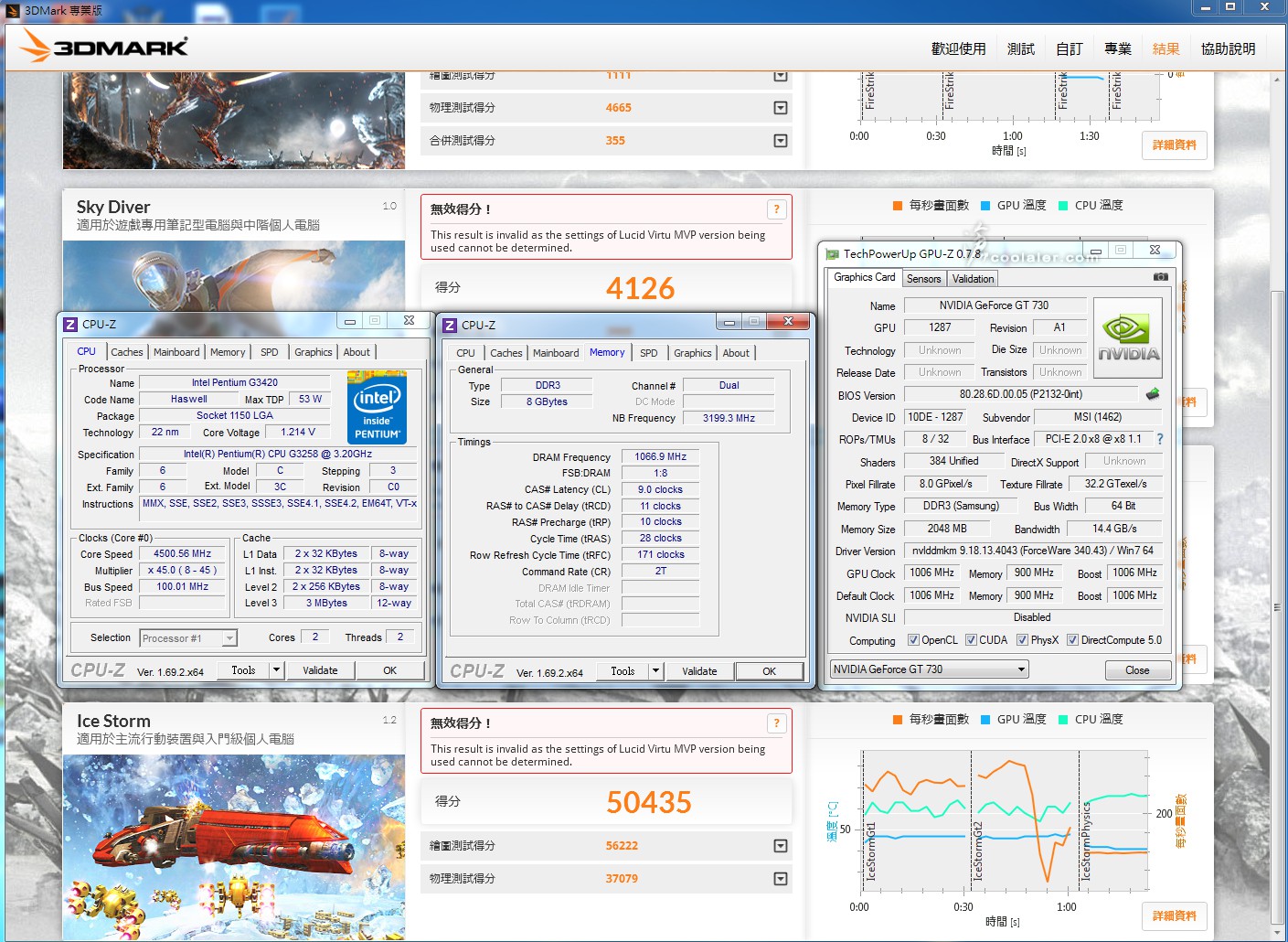Click the blue GPU 溫度 legend swatch in Ice Storm
The height and width of the screenshot is (942, 1288).
point(985,720)
